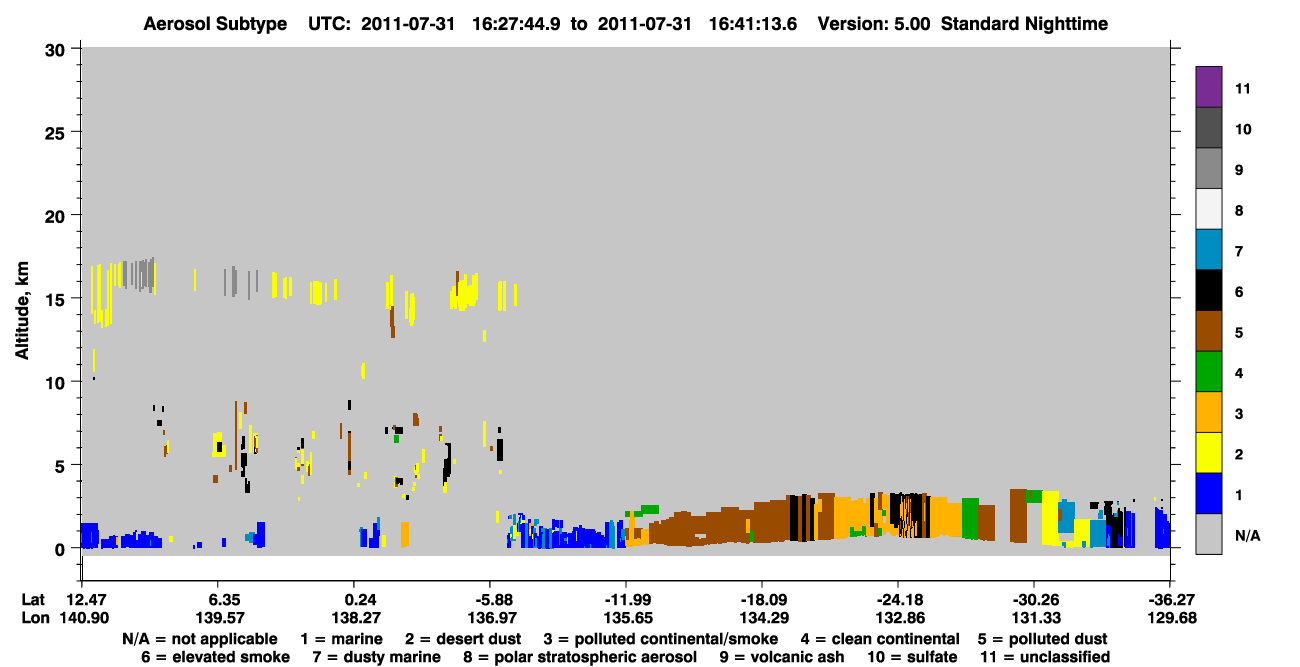
Task: Click the latitude value '6.35'
Action: tap(218, 600)
